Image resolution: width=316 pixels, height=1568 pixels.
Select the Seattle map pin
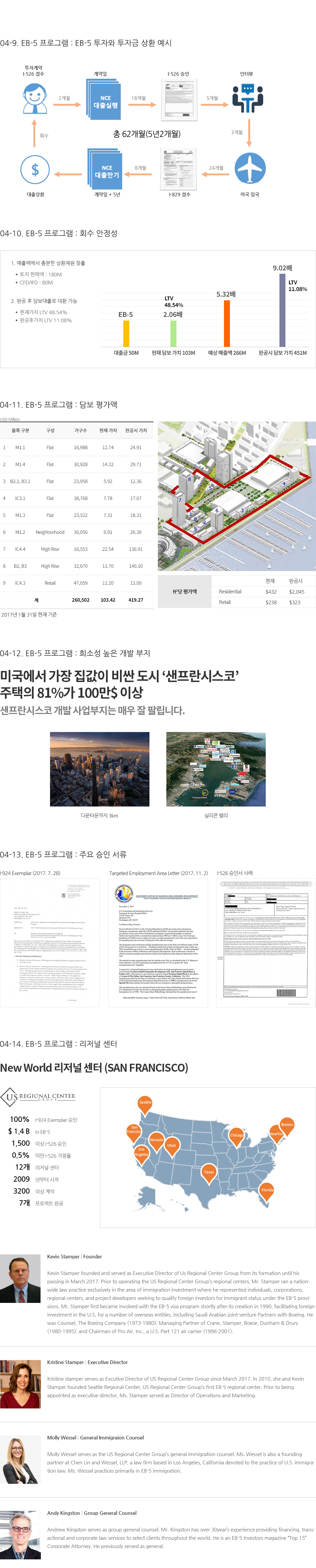pyautogui.click(x=145, y=1104)
